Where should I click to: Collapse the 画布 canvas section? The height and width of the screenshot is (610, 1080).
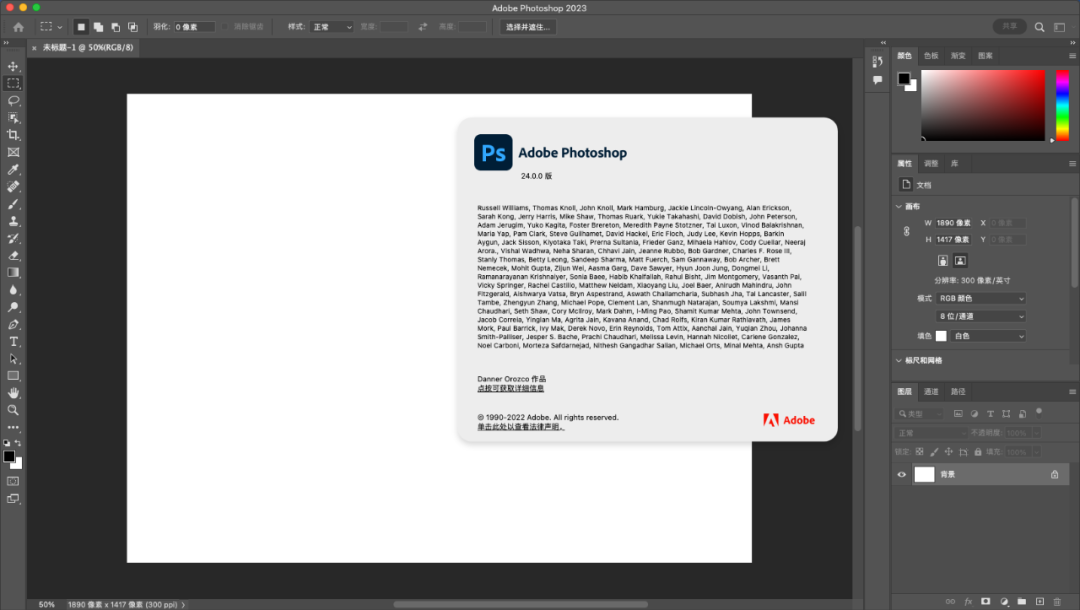tap(899, 207)
